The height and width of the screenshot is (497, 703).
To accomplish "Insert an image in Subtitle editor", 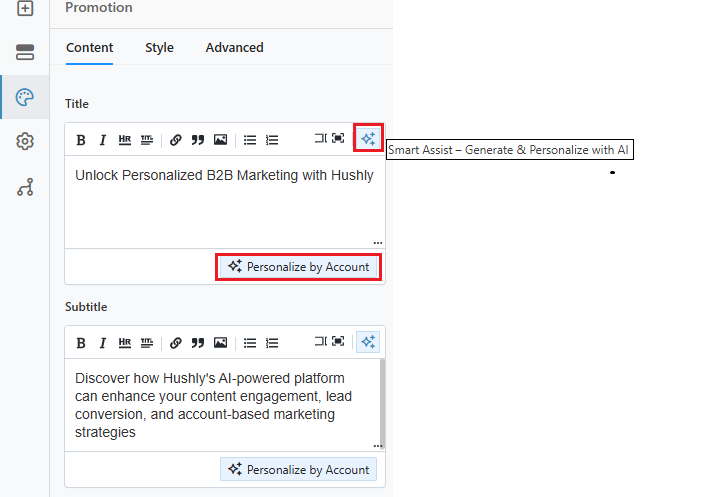I will [220, 343].
